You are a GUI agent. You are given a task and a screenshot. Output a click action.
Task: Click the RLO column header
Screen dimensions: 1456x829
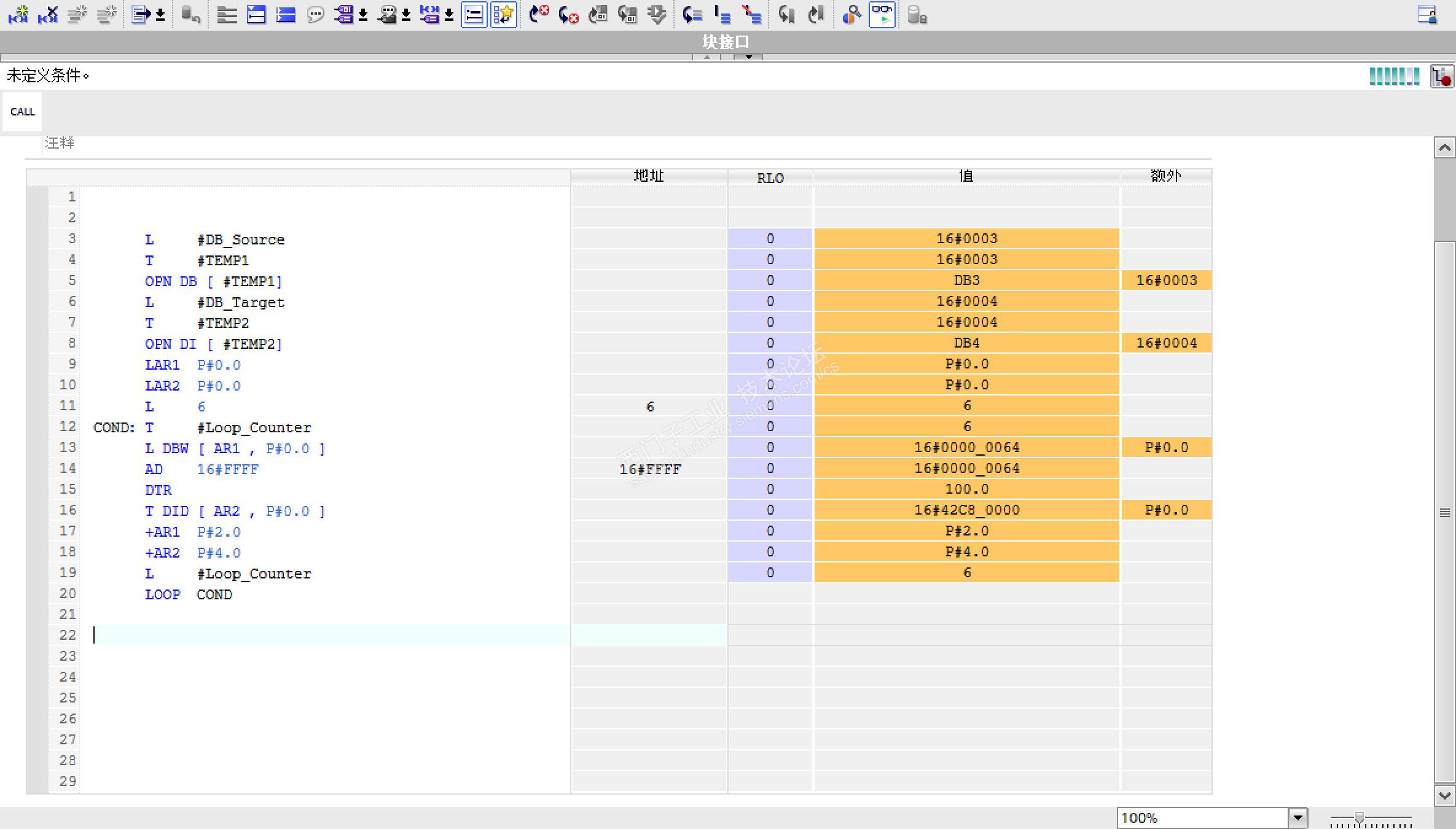click(x=770, y=177)
